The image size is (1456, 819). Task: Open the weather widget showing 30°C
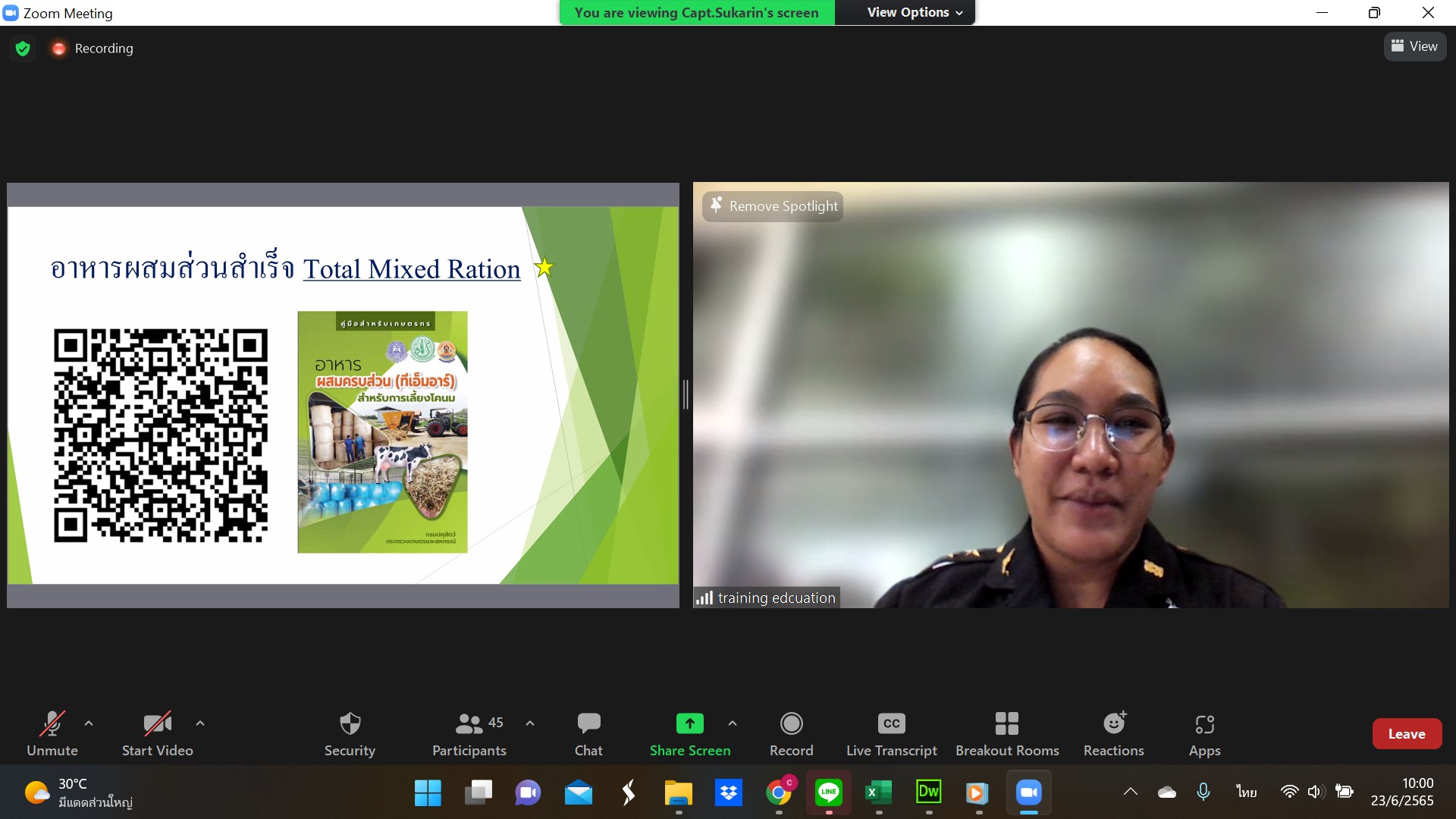(x=79, y=792)
